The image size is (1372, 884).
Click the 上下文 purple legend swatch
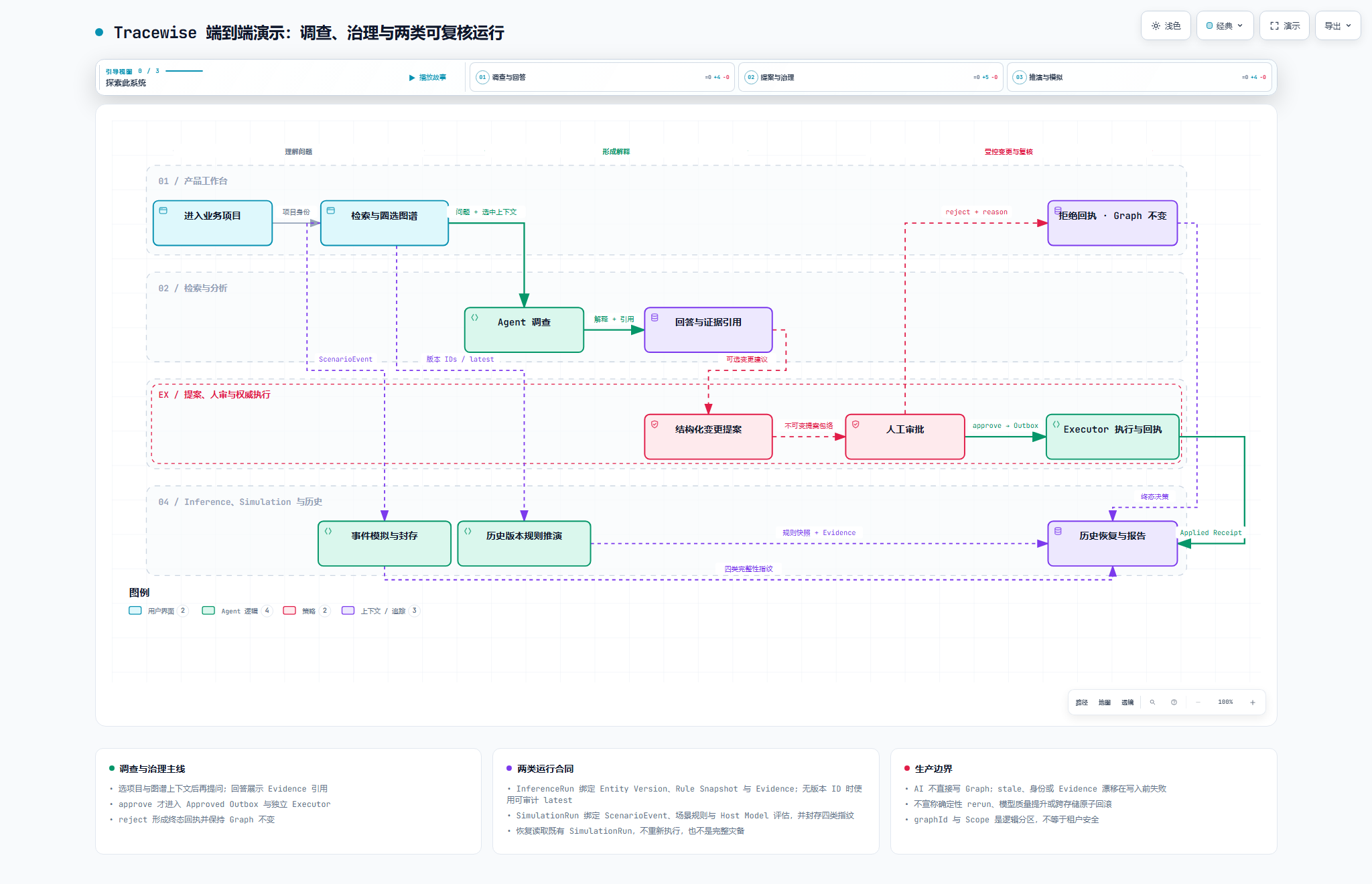click(348, 611)
